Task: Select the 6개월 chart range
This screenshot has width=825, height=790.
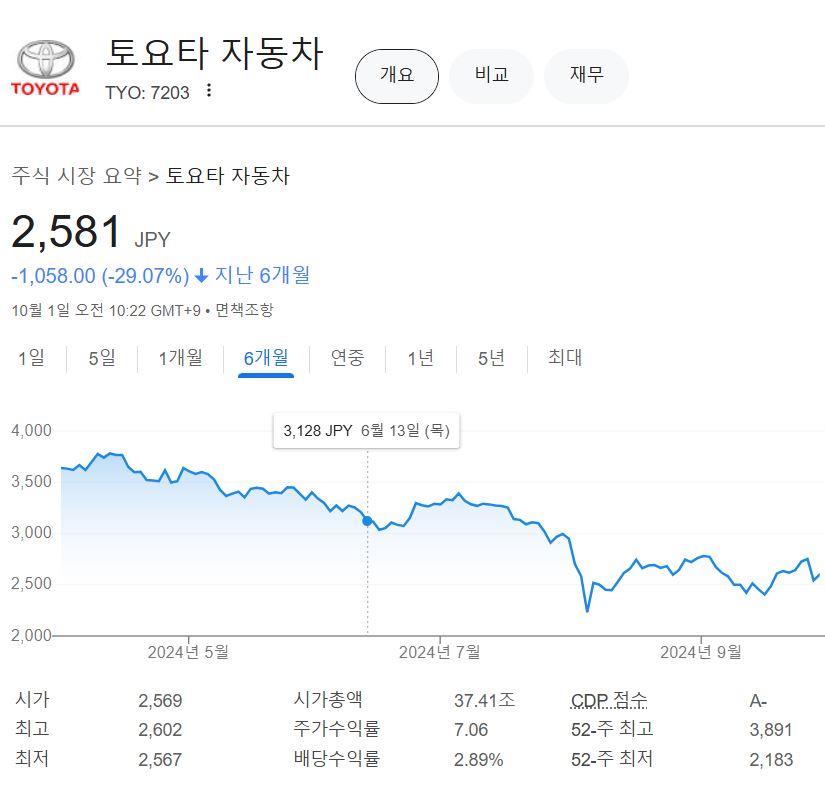Action: click(266, 358)
